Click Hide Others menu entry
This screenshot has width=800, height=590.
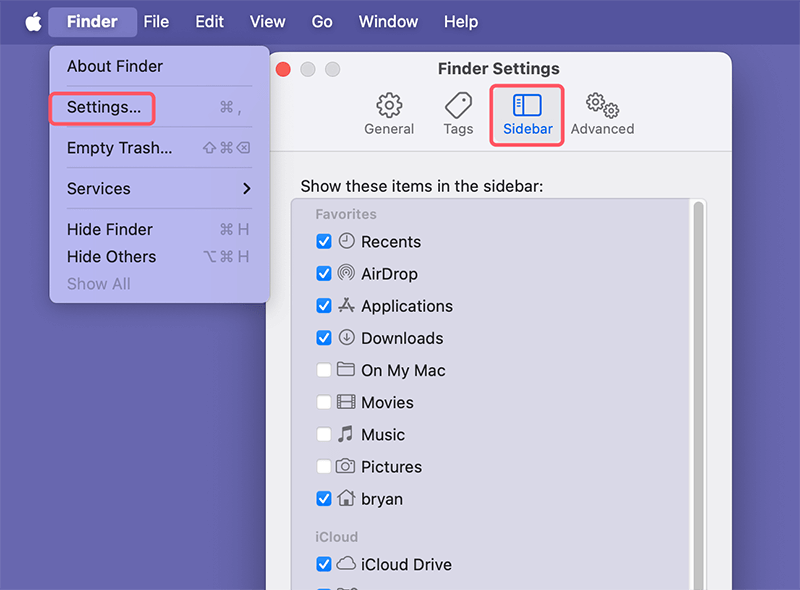pyautogui.click(x=111, y=256)
